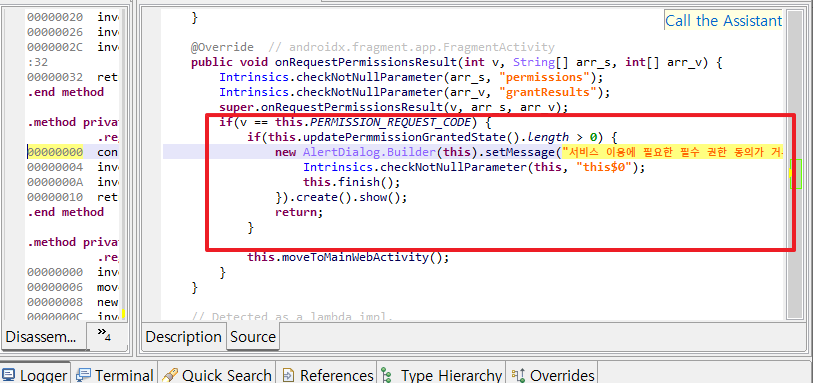
Task: Select disassembly row 00000006 mov
Action: tap(73, 287)
